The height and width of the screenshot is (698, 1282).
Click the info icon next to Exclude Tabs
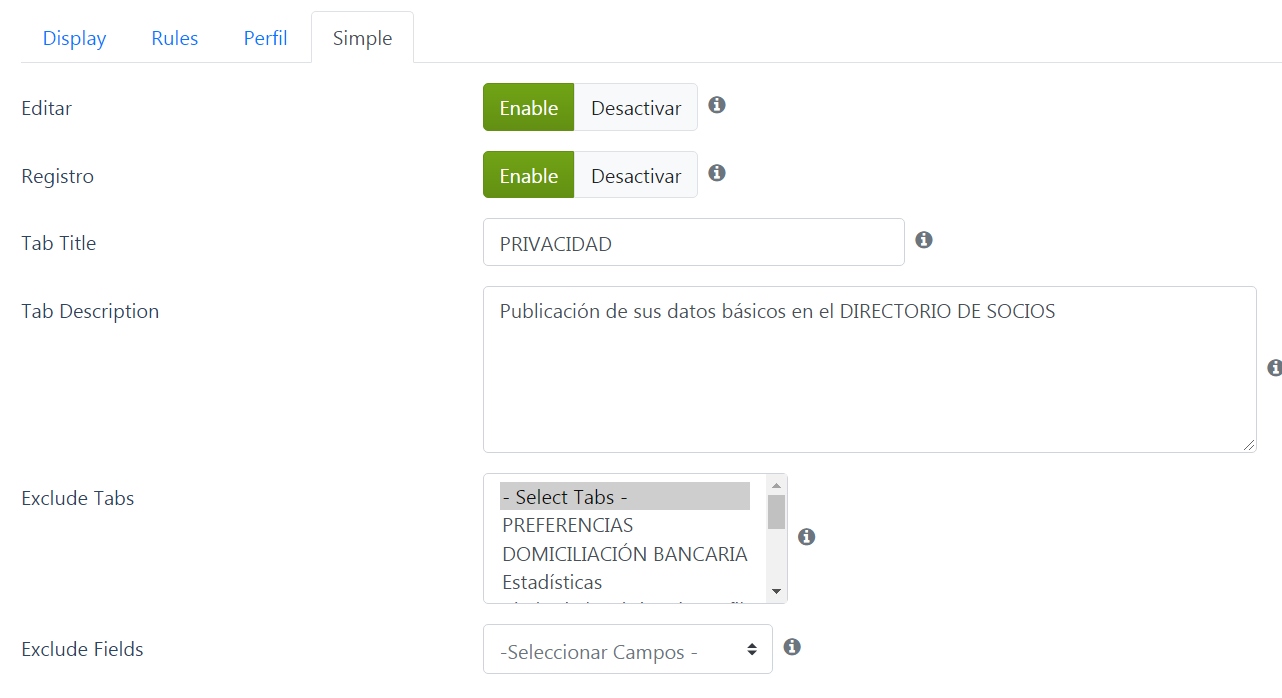click(806, 537)
